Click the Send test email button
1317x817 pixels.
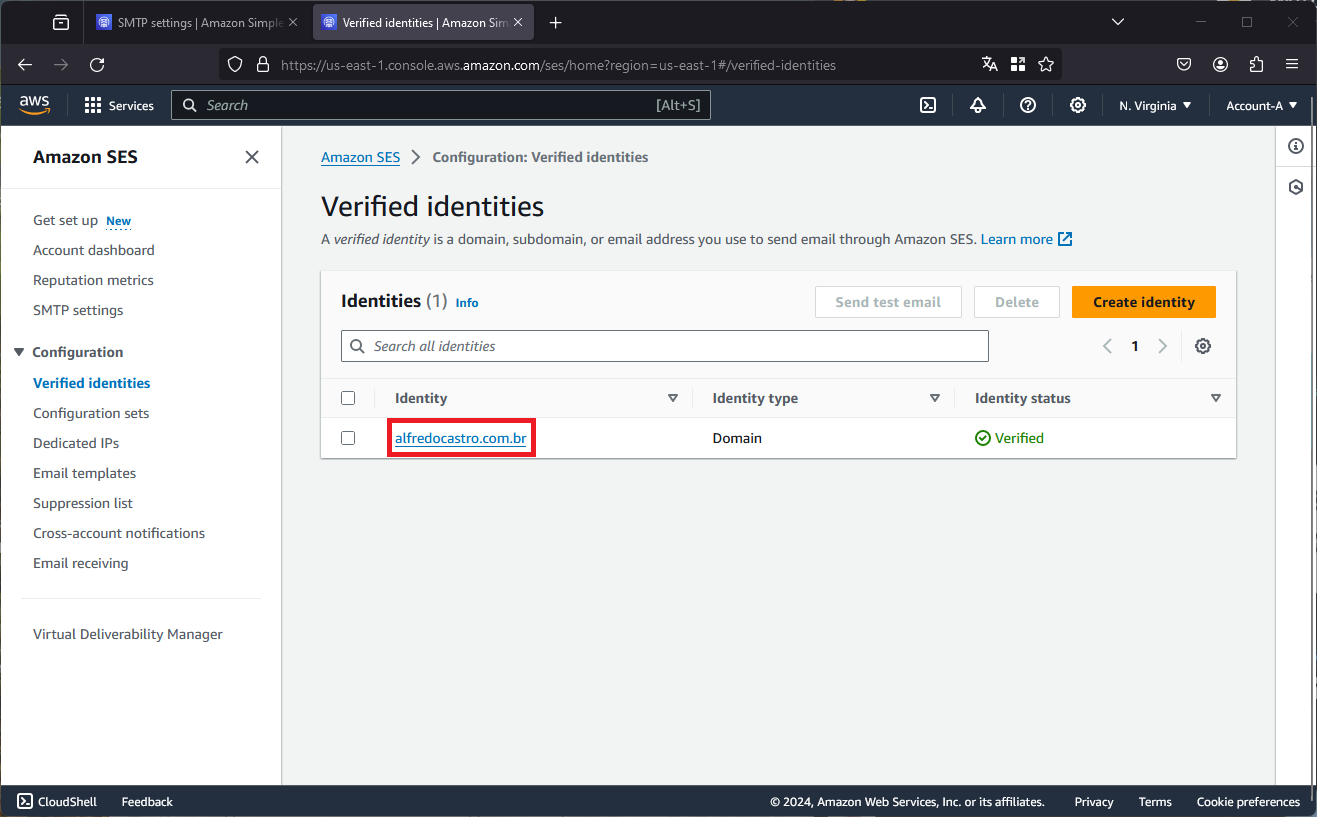click(x=888, y=302)
